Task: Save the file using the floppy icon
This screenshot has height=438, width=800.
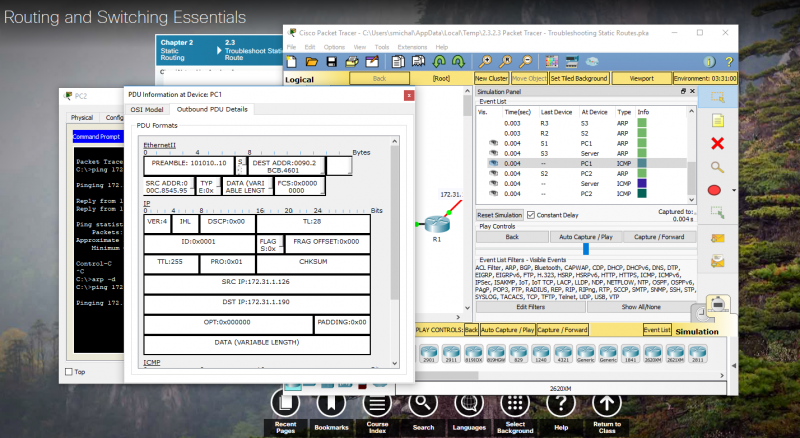Action: pos(332,62)
